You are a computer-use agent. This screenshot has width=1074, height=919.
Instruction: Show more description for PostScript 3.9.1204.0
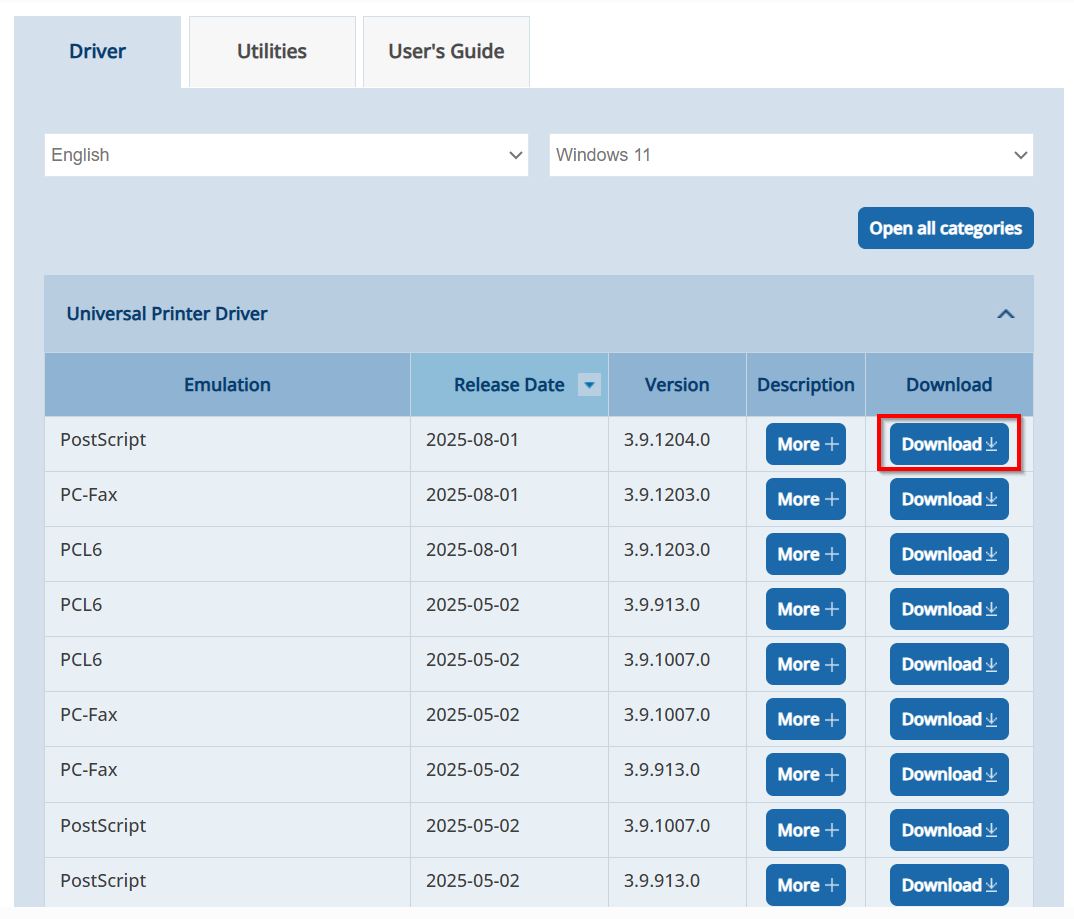(x=805, y=444)
